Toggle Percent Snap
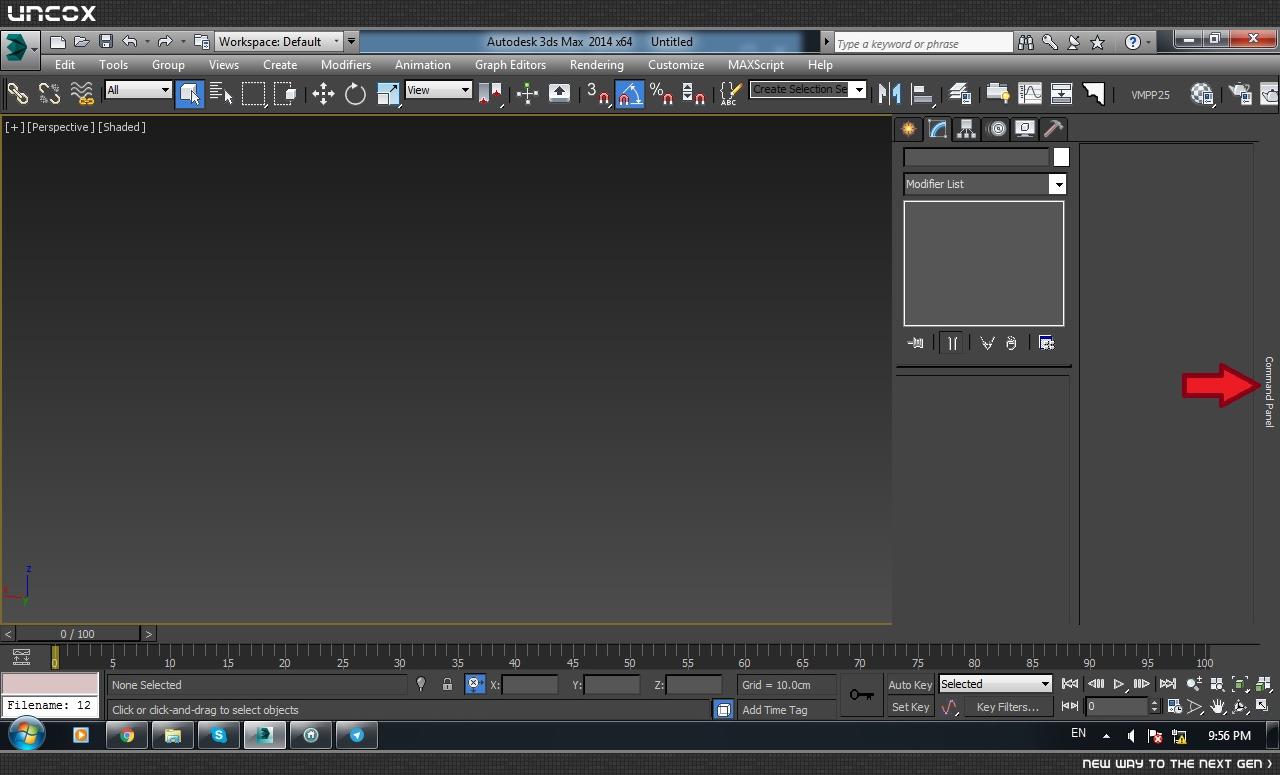Screen dimensions: 1280x775 [661, 94]
